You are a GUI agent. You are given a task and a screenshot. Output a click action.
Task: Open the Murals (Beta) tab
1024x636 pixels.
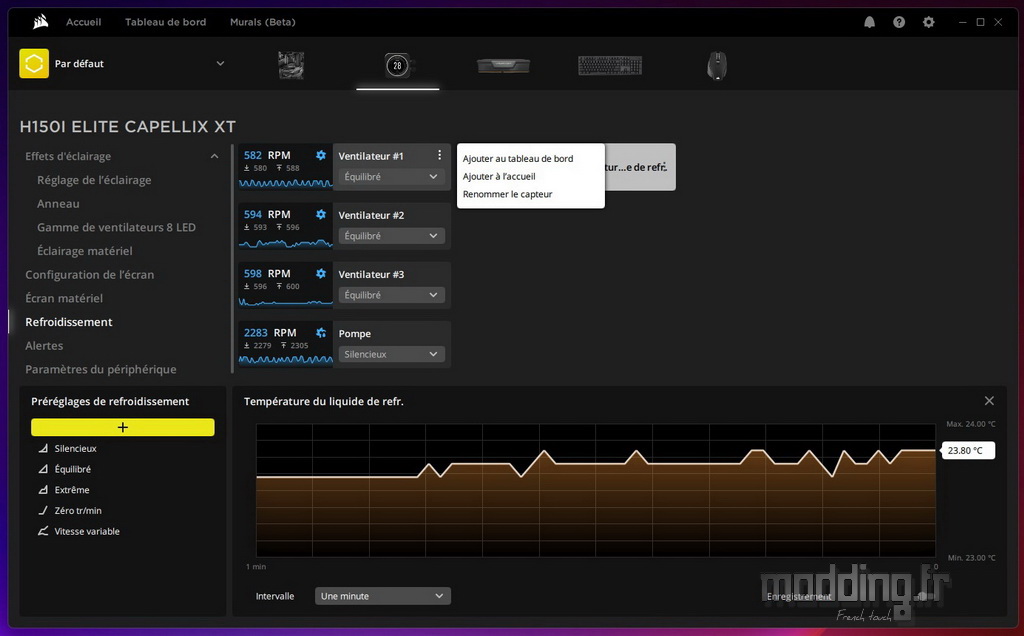(263, 22)
